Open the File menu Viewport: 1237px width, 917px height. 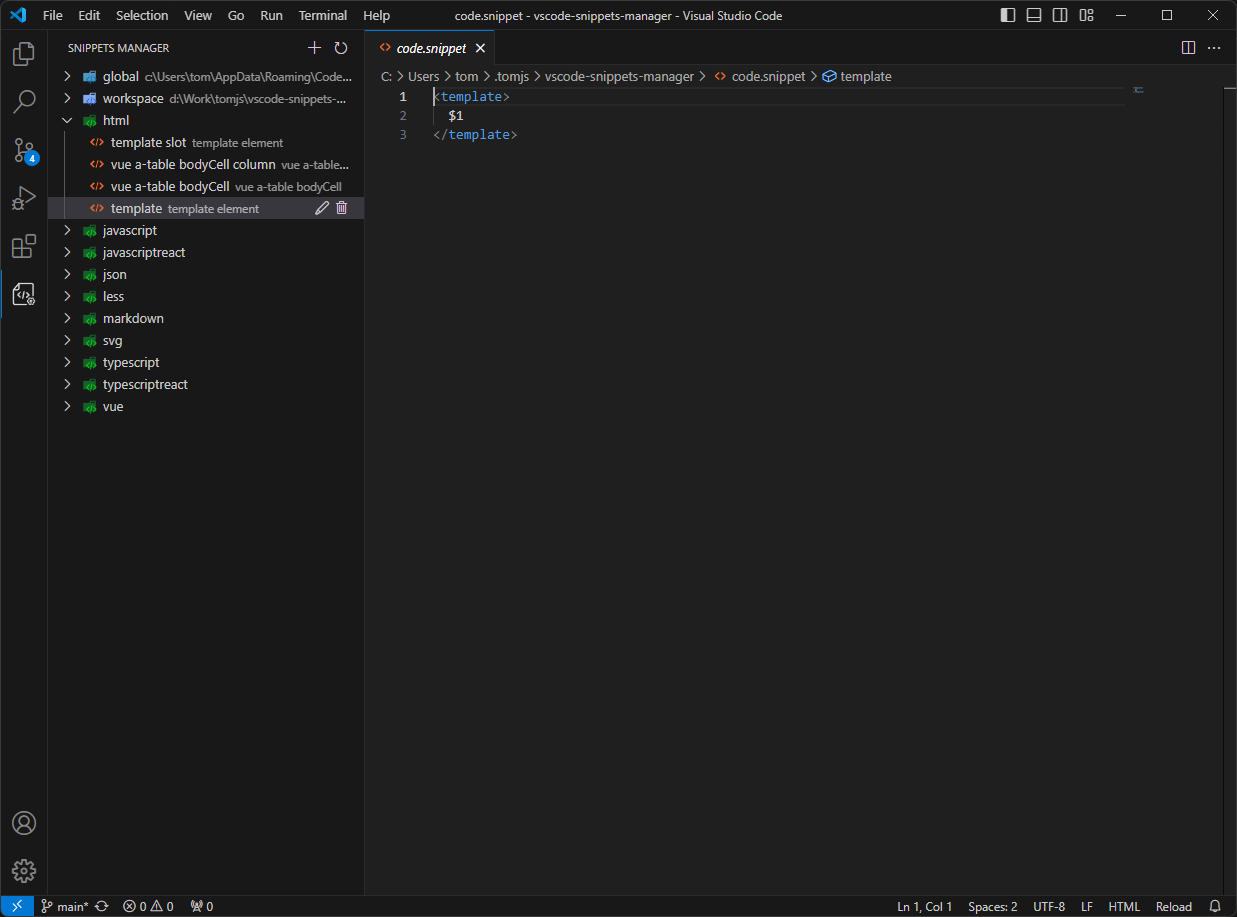click(53, 15)
